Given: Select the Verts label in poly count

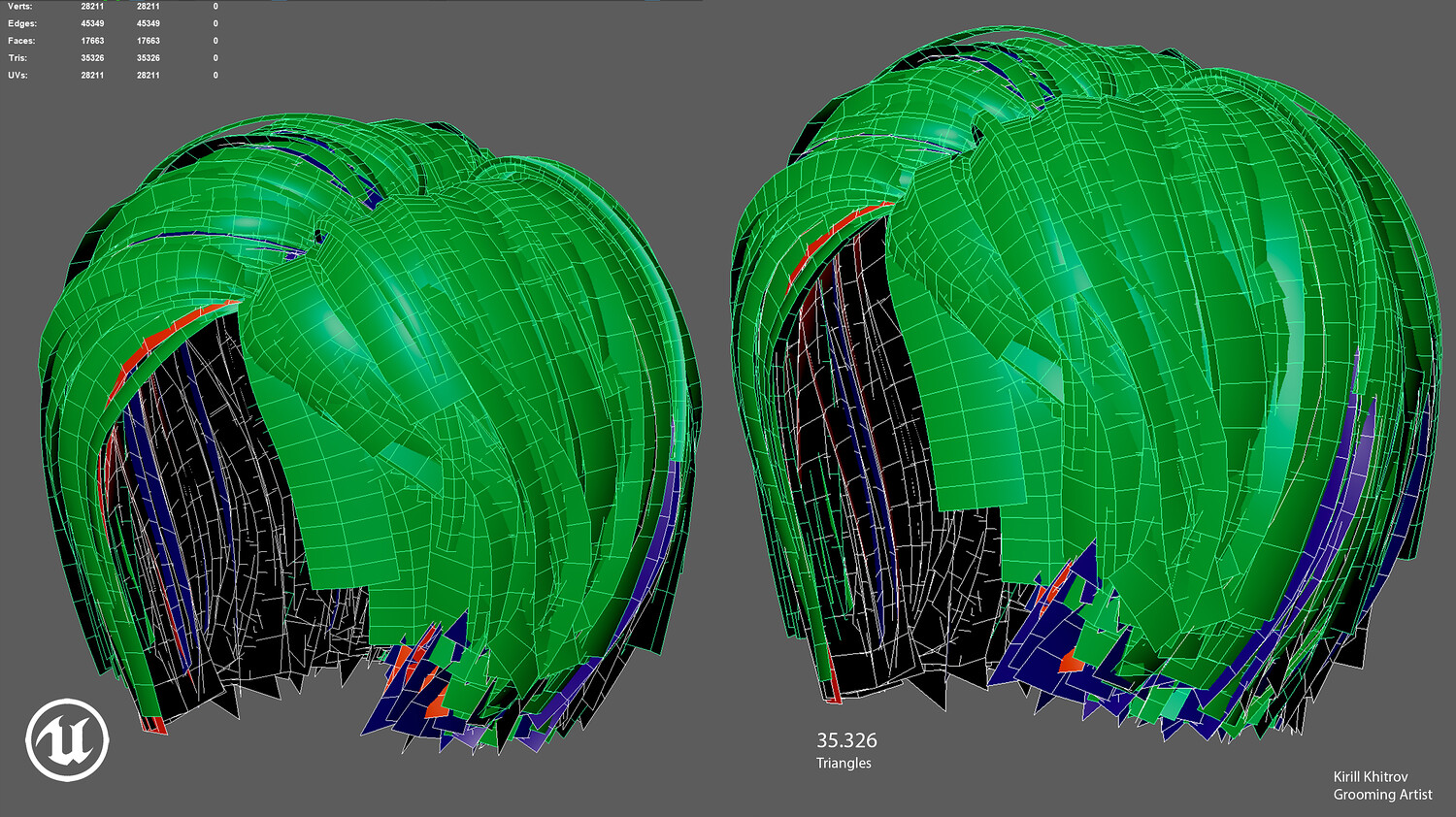Looking at the screenshot, I should [x=19, y=7].
